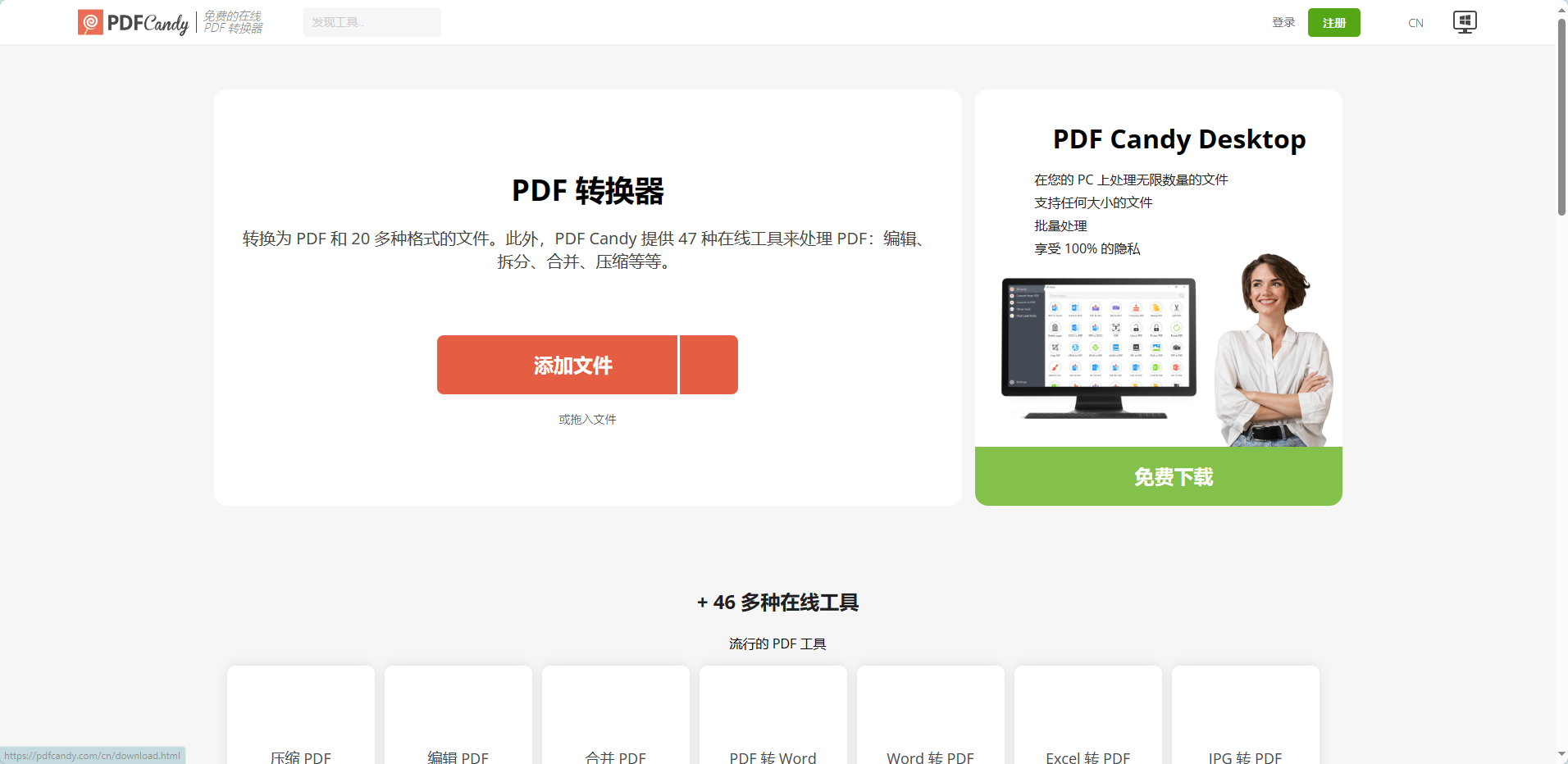
Task: Open the Word 转 PDF tool card
Action: pyautogui.click(x=931, y=715)
